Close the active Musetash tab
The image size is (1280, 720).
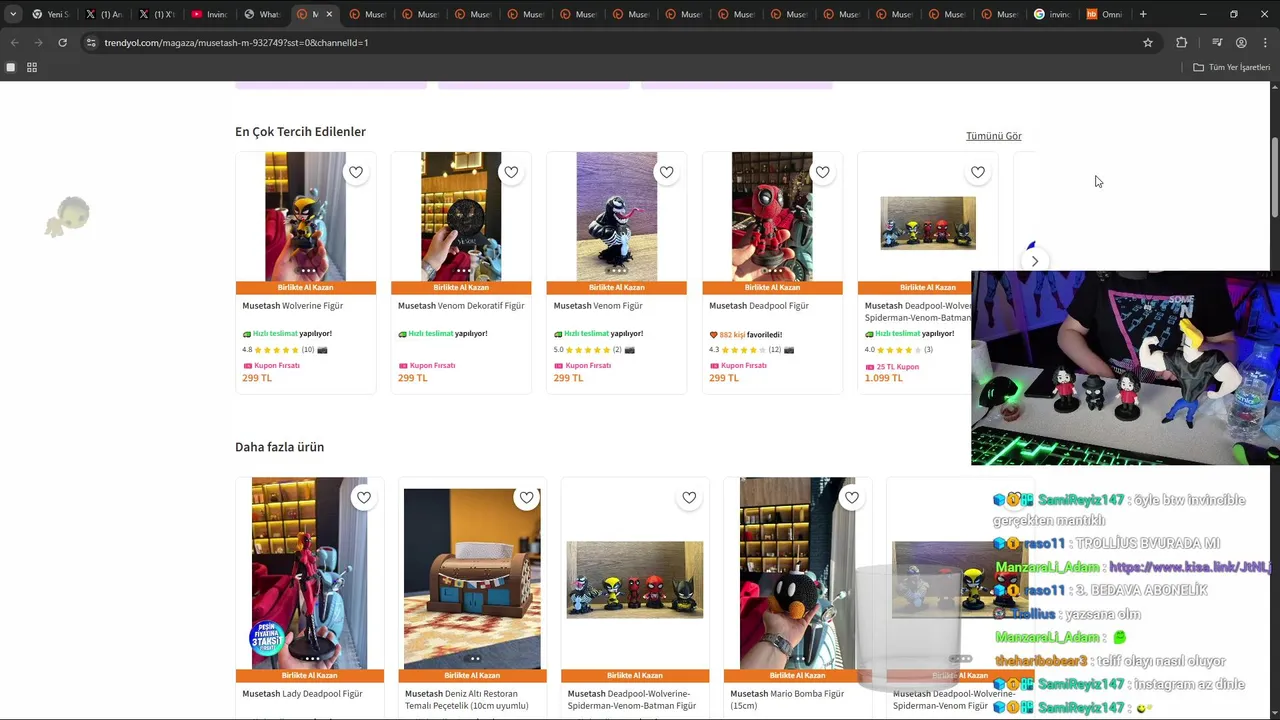(x=329, y=14)
